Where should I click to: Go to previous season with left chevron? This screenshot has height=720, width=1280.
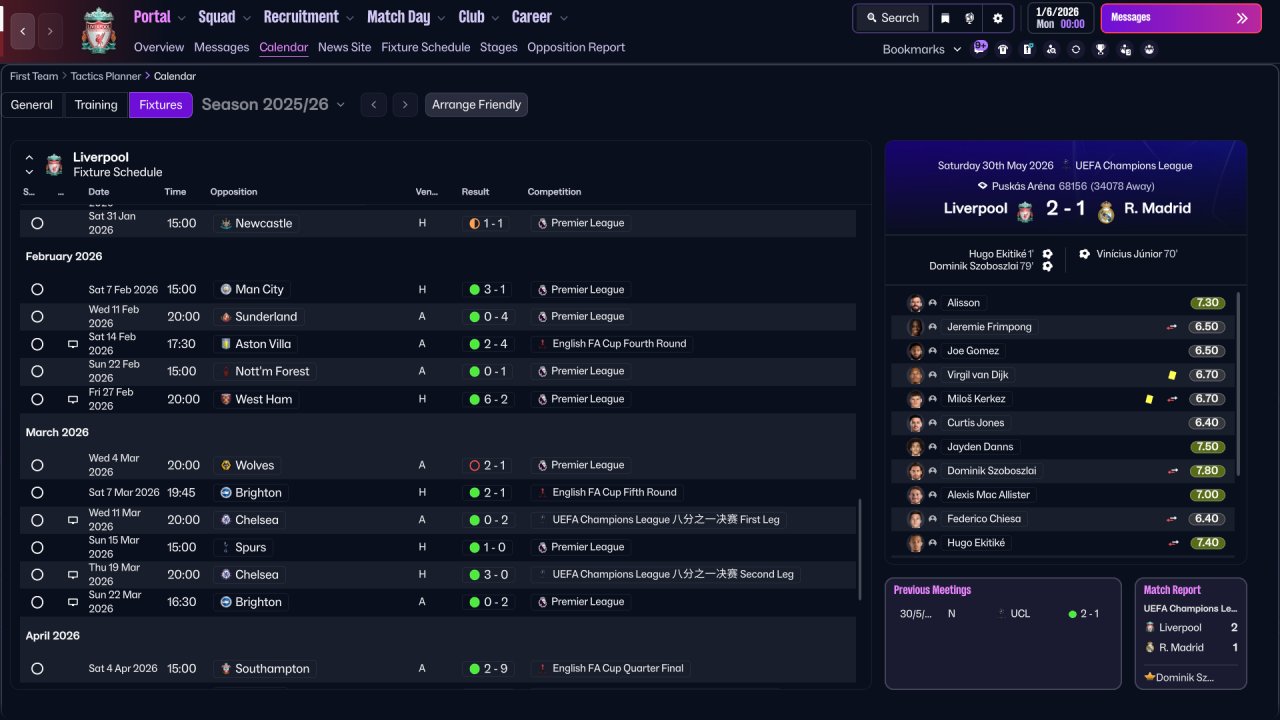tap(374, 105)
